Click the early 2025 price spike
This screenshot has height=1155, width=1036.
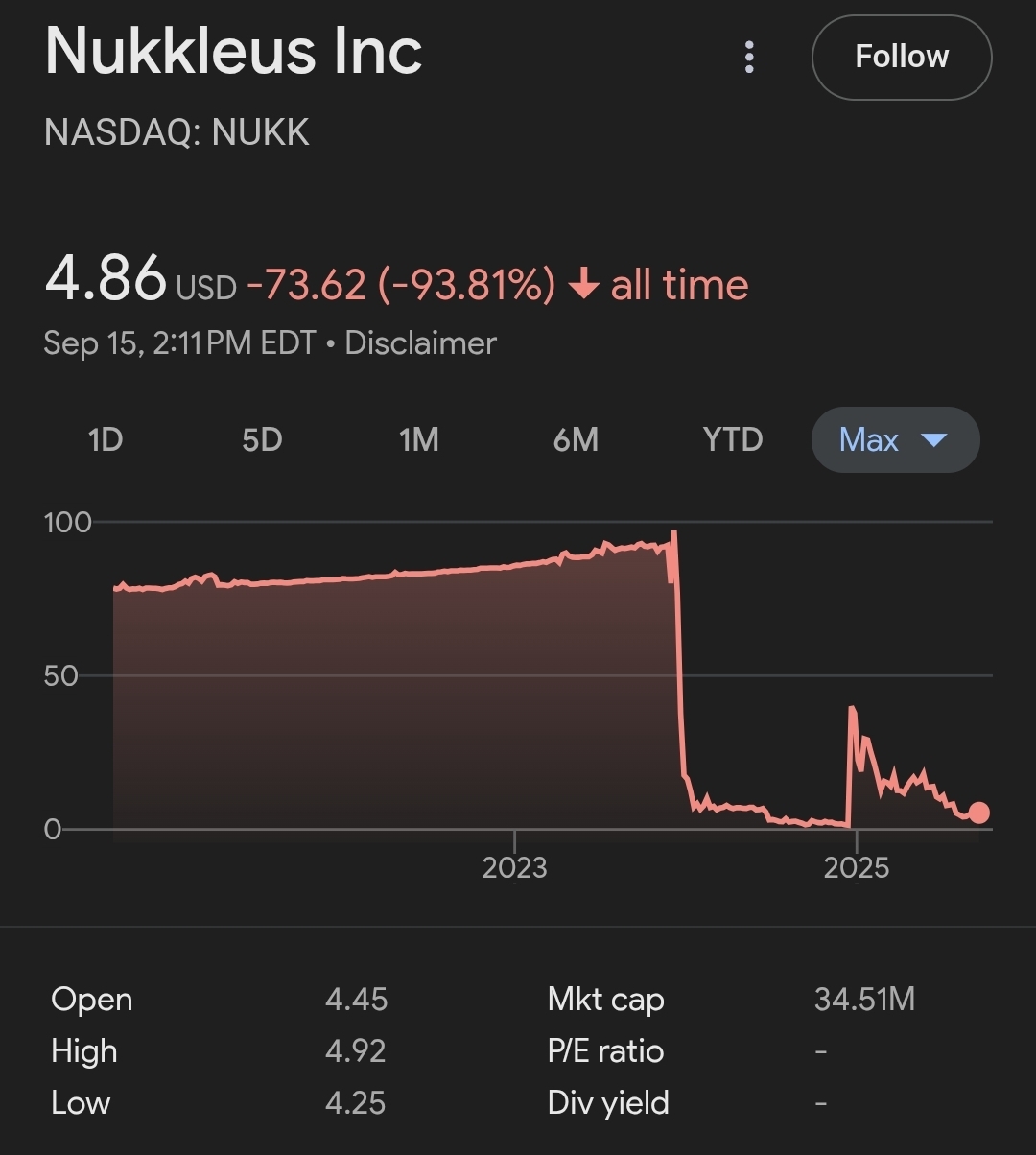852,708
